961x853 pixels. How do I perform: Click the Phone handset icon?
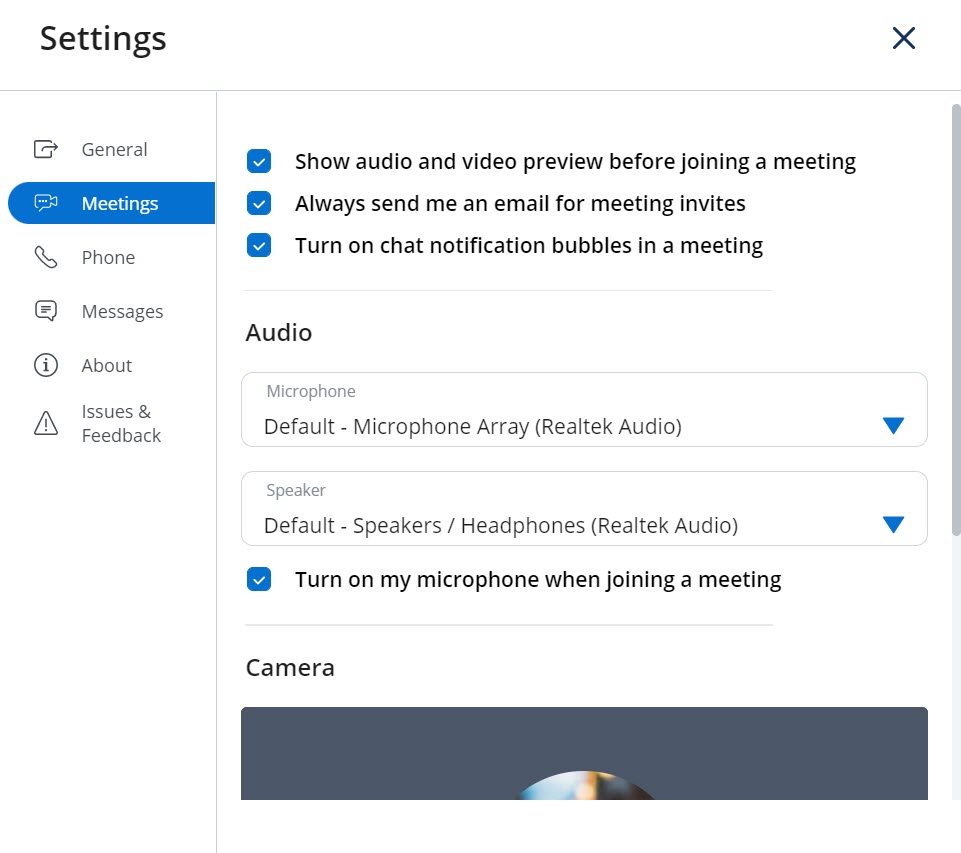pyautogui.click(x=46, y=257)
